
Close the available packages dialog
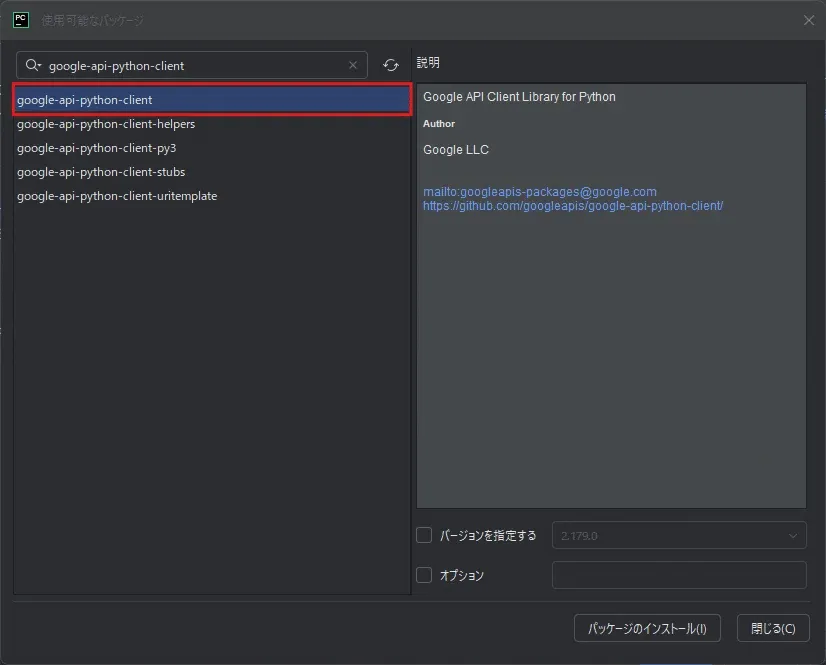pyautogui.click(x=809, y=20)
